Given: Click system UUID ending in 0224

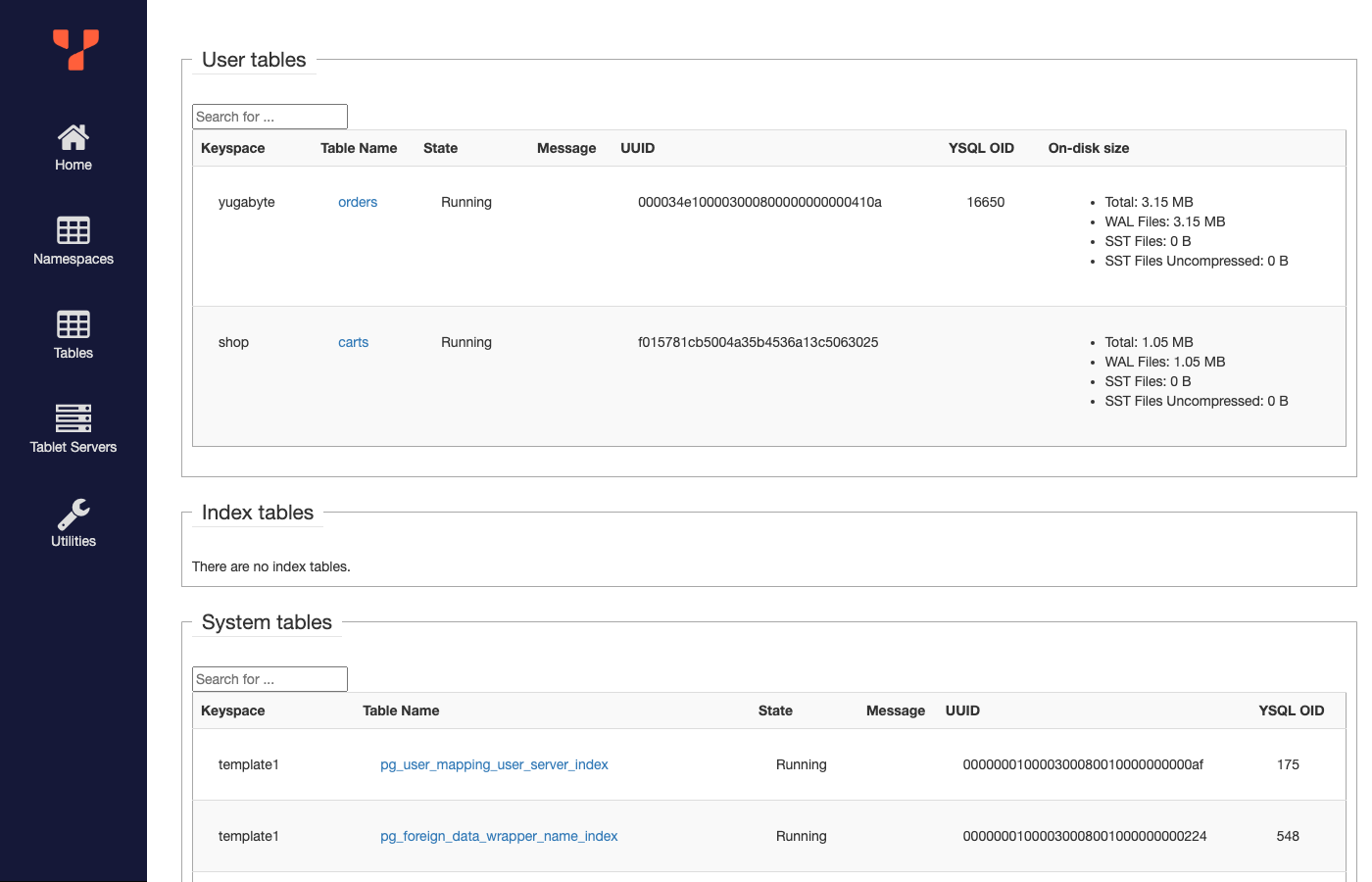Looking at the screenshot, I should pos(1085,836).
